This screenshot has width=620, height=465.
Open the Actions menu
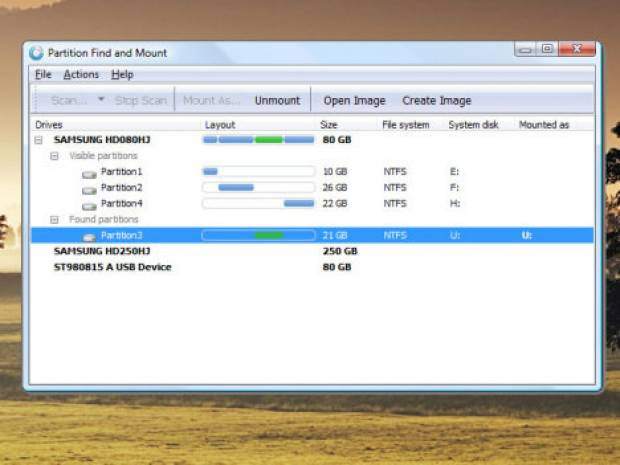click(x=81, y=74)
